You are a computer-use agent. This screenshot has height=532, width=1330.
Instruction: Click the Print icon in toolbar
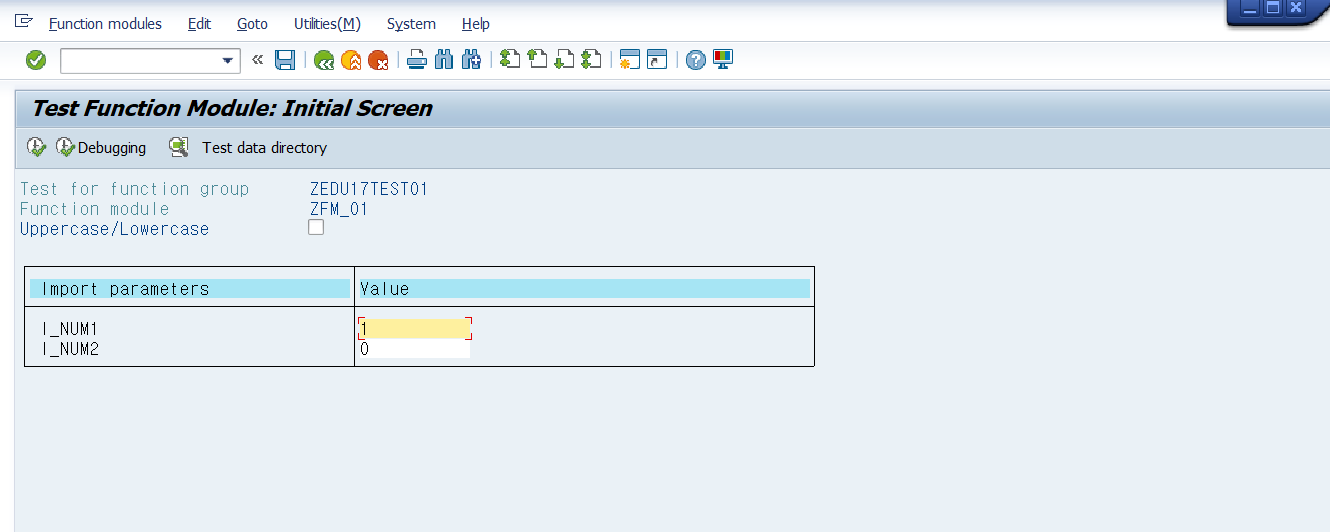(417, 61)
